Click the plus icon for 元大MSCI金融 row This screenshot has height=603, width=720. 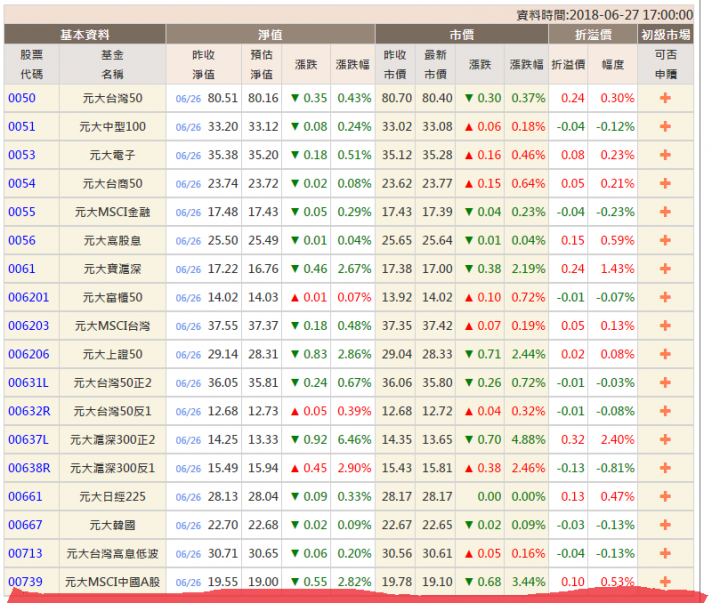[x=665, y=212]
